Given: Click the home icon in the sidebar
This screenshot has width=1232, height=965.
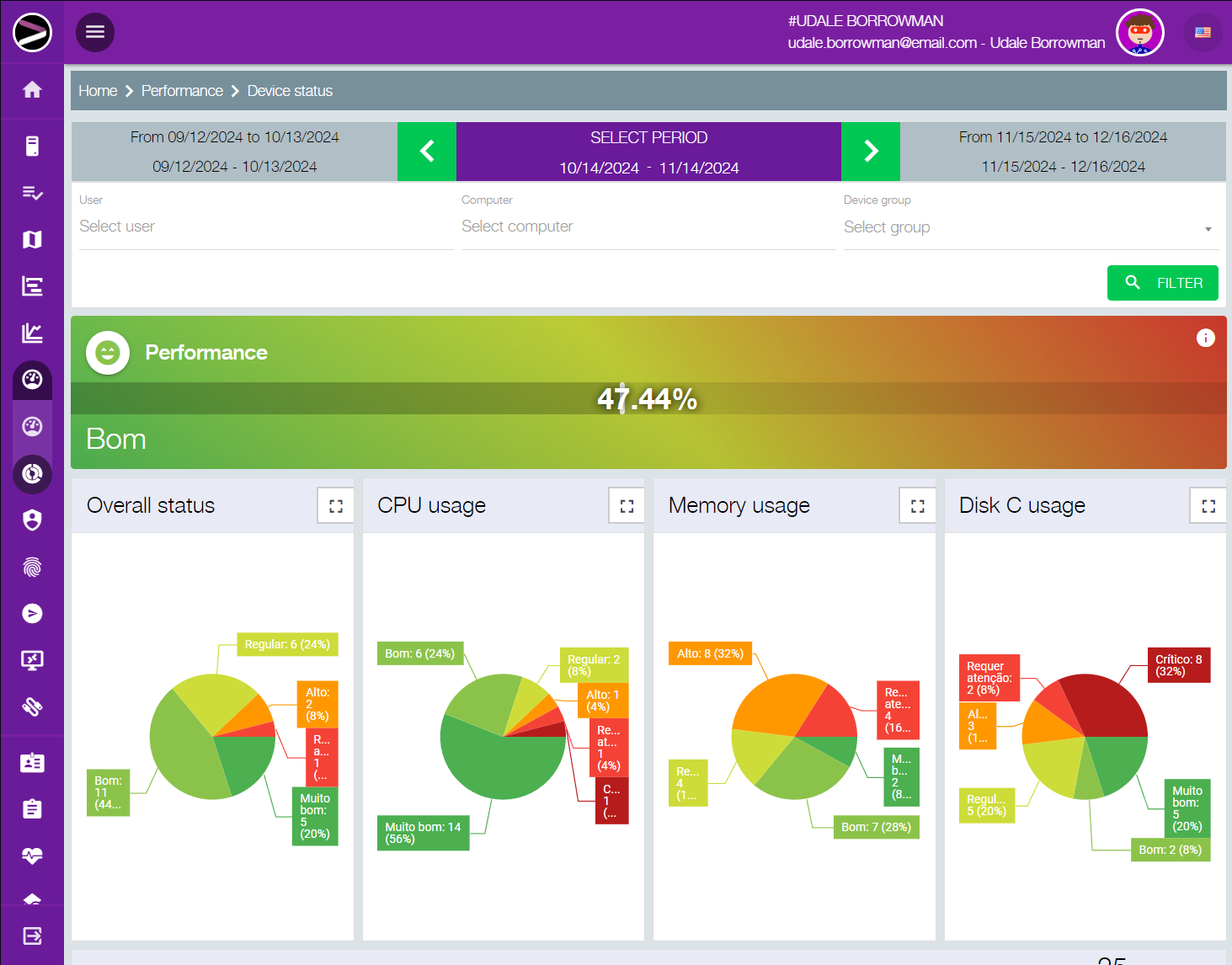Looking at the screenshot, I should pos(32,90).
